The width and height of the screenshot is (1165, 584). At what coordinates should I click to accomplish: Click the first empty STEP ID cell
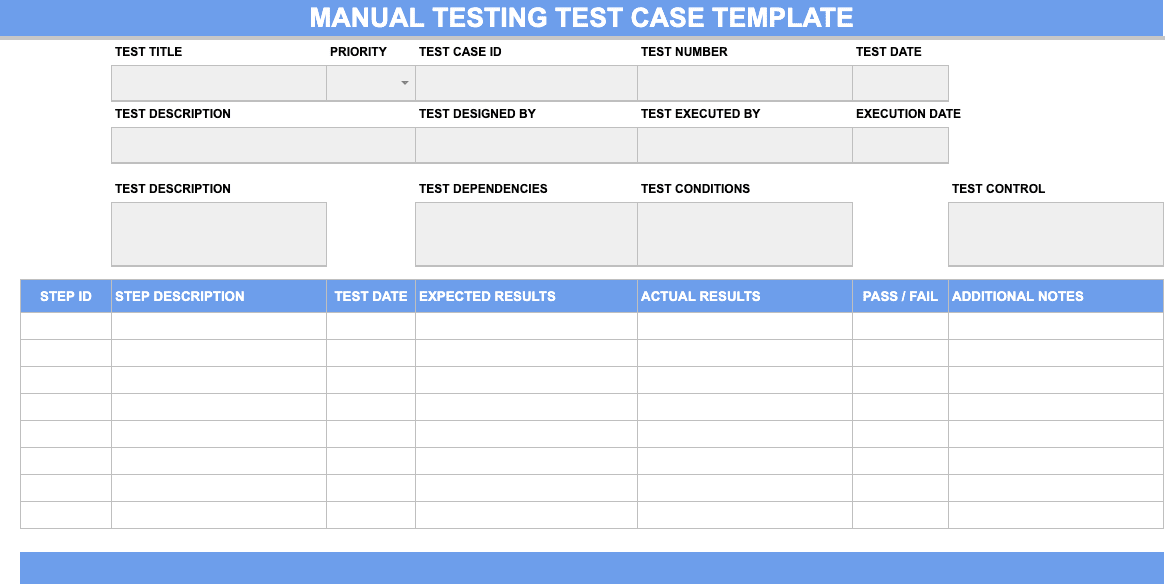coord(65,325)
